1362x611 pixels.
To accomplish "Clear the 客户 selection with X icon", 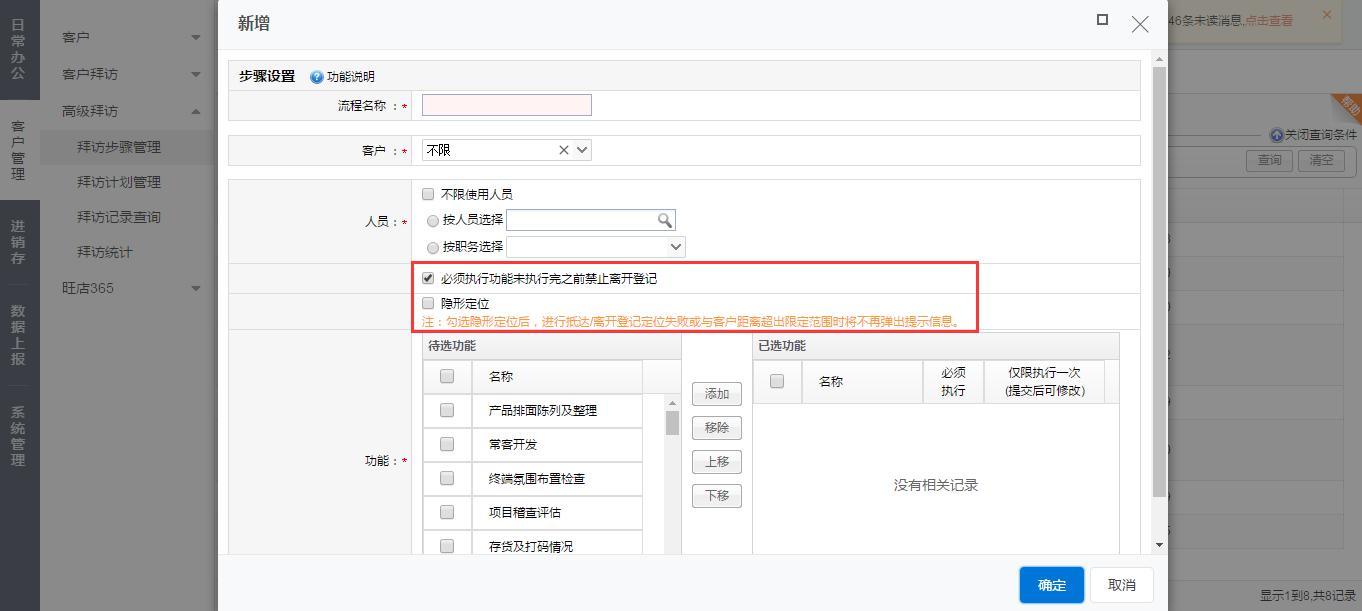I will pos(564,150).
